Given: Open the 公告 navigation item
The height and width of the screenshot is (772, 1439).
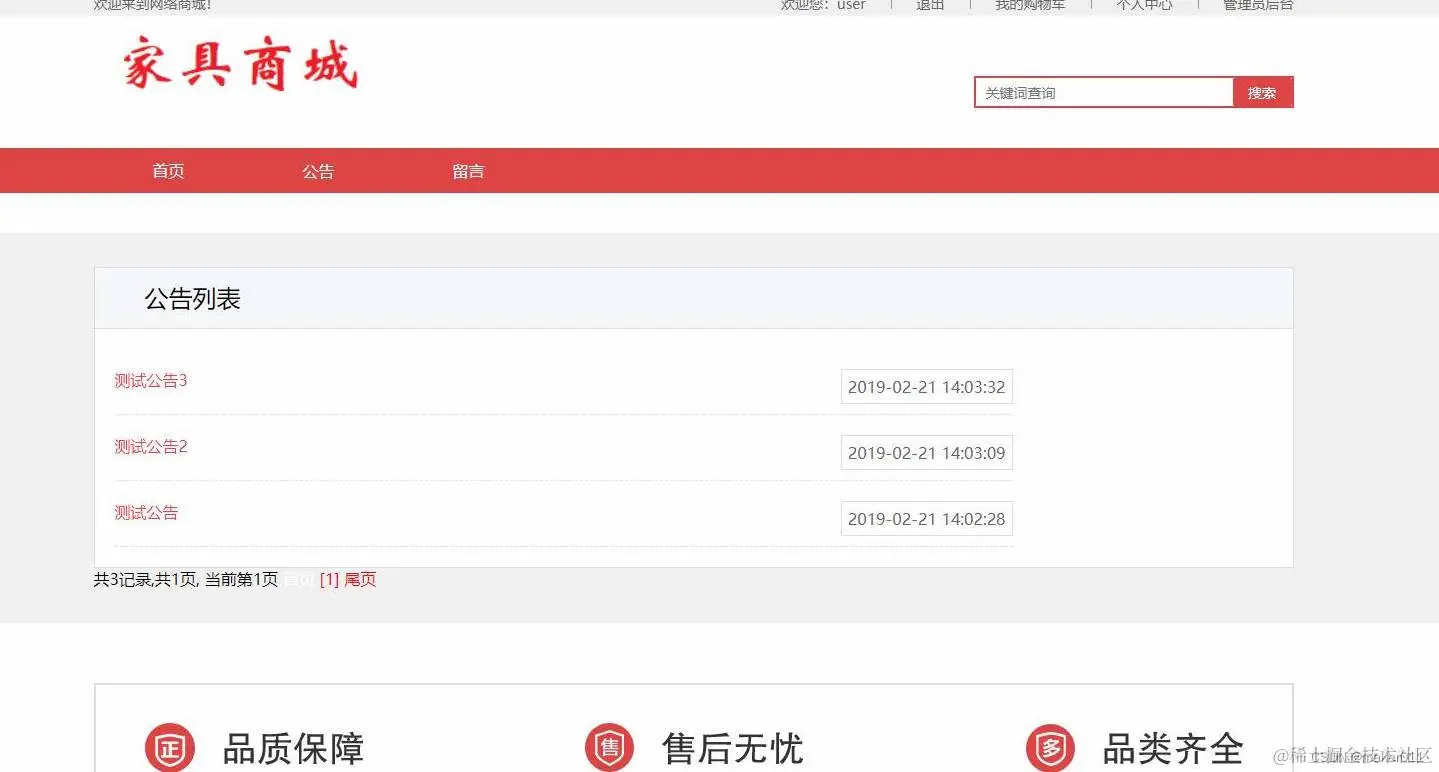Looking at the screenshot, I should coord(318,171).
